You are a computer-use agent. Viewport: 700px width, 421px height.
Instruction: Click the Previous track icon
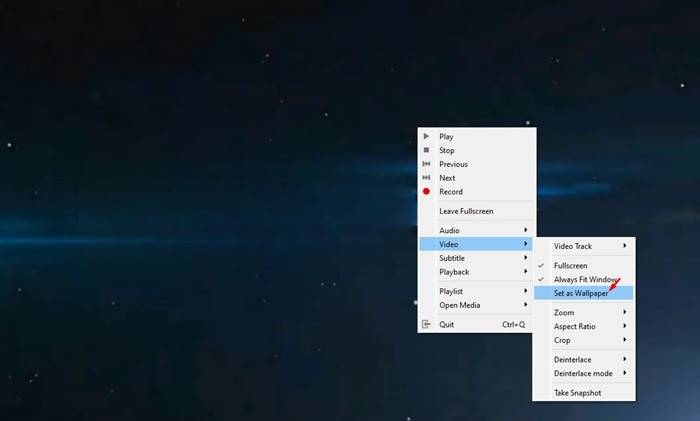[426, 164]
